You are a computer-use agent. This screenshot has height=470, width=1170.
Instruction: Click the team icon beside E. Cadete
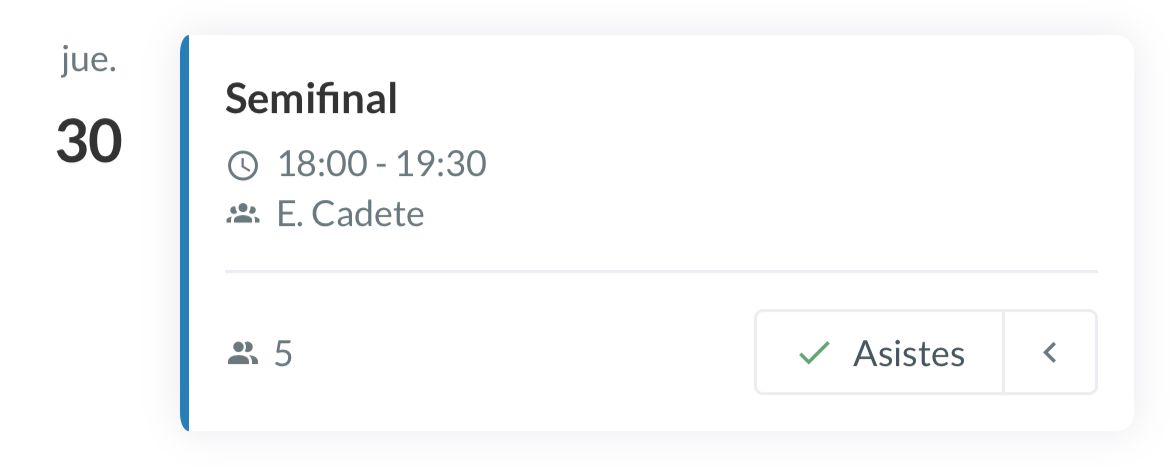coord(243,214)
